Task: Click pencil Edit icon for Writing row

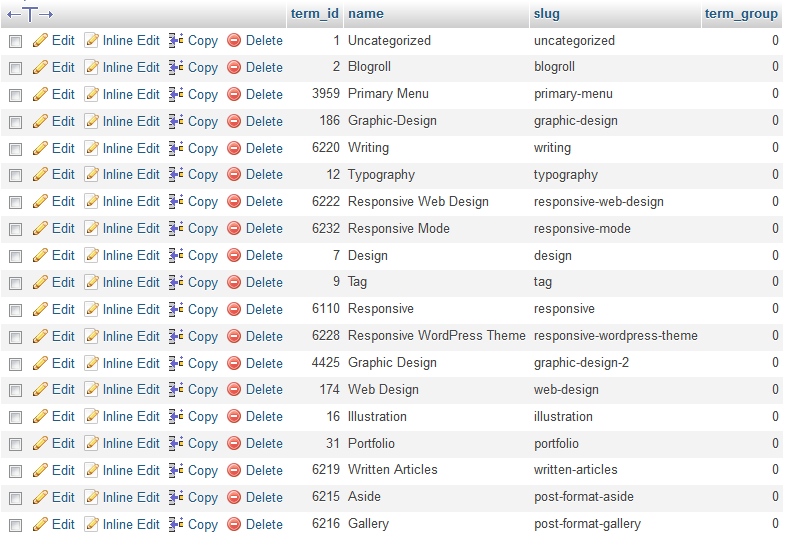Action: coord(40,148)
